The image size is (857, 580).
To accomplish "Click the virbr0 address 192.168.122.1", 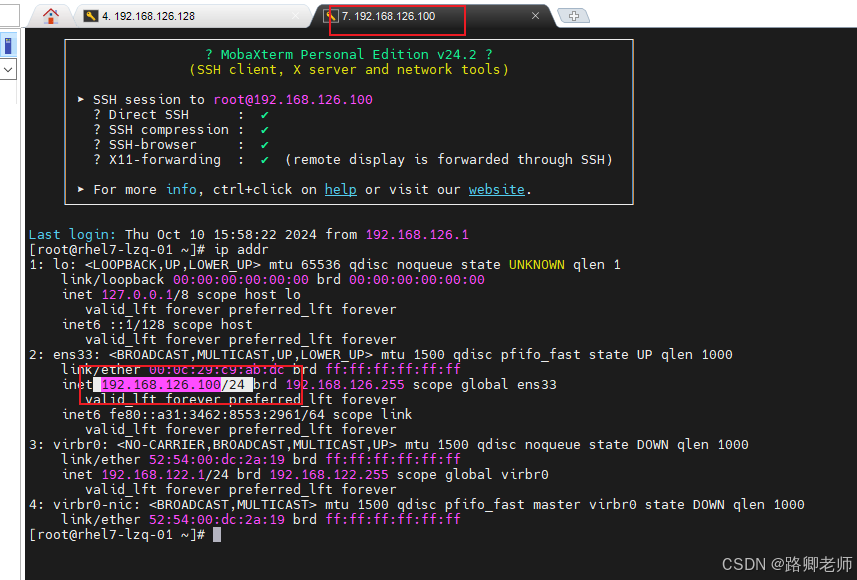I will click(152, 474).
